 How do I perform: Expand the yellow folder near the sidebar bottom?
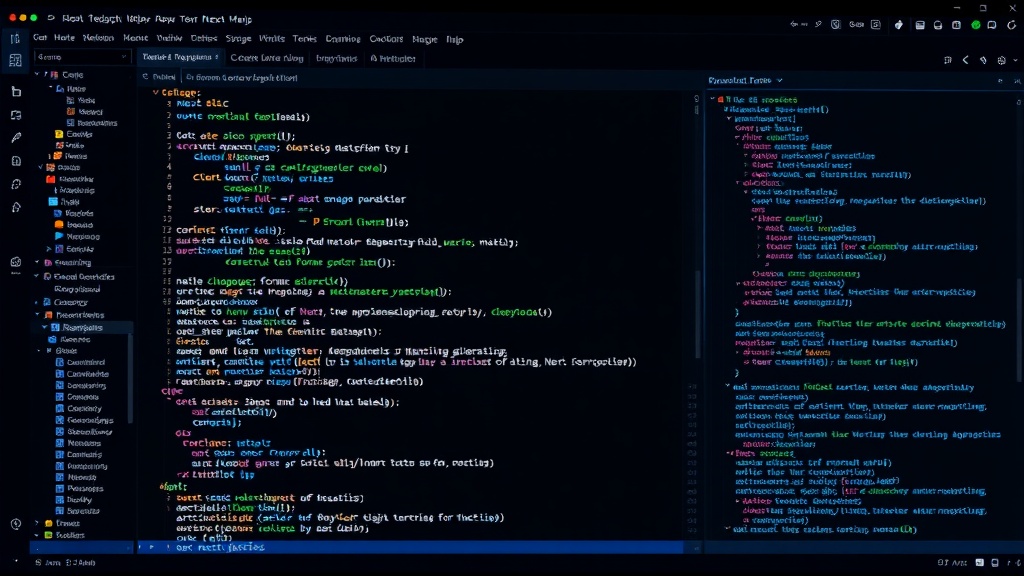37,523
